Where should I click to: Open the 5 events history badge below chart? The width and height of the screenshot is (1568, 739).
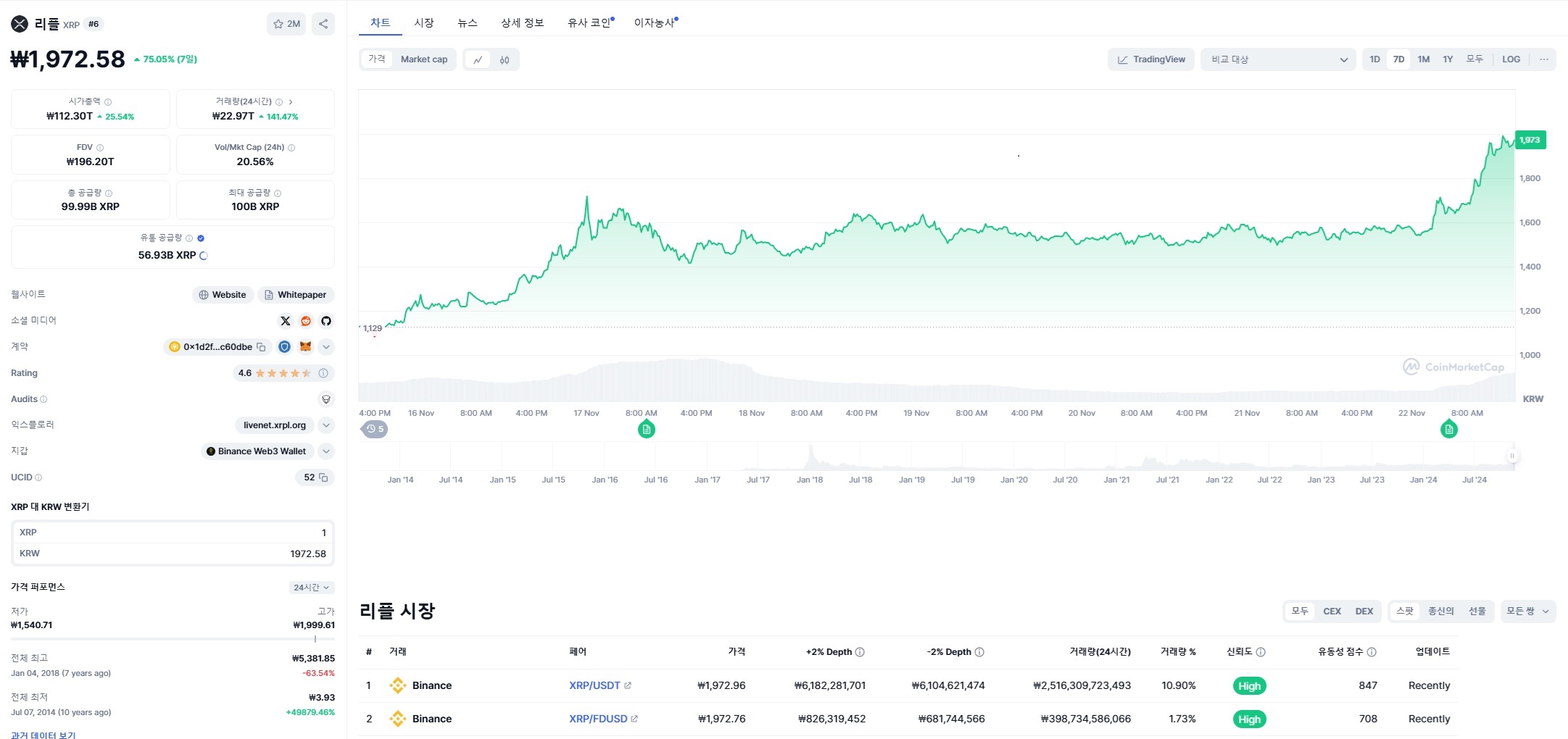[x=375, y=429]
